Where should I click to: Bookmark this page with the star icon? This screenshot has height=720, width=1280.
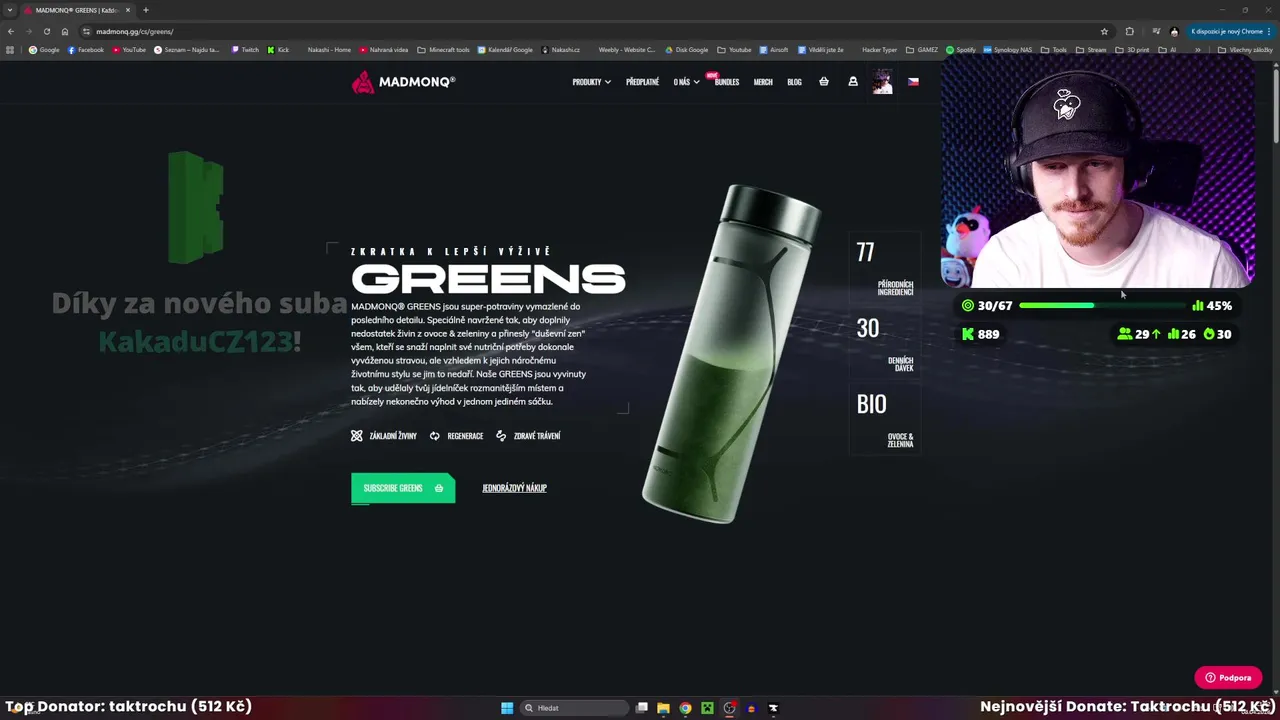[x=1104, y=31]
